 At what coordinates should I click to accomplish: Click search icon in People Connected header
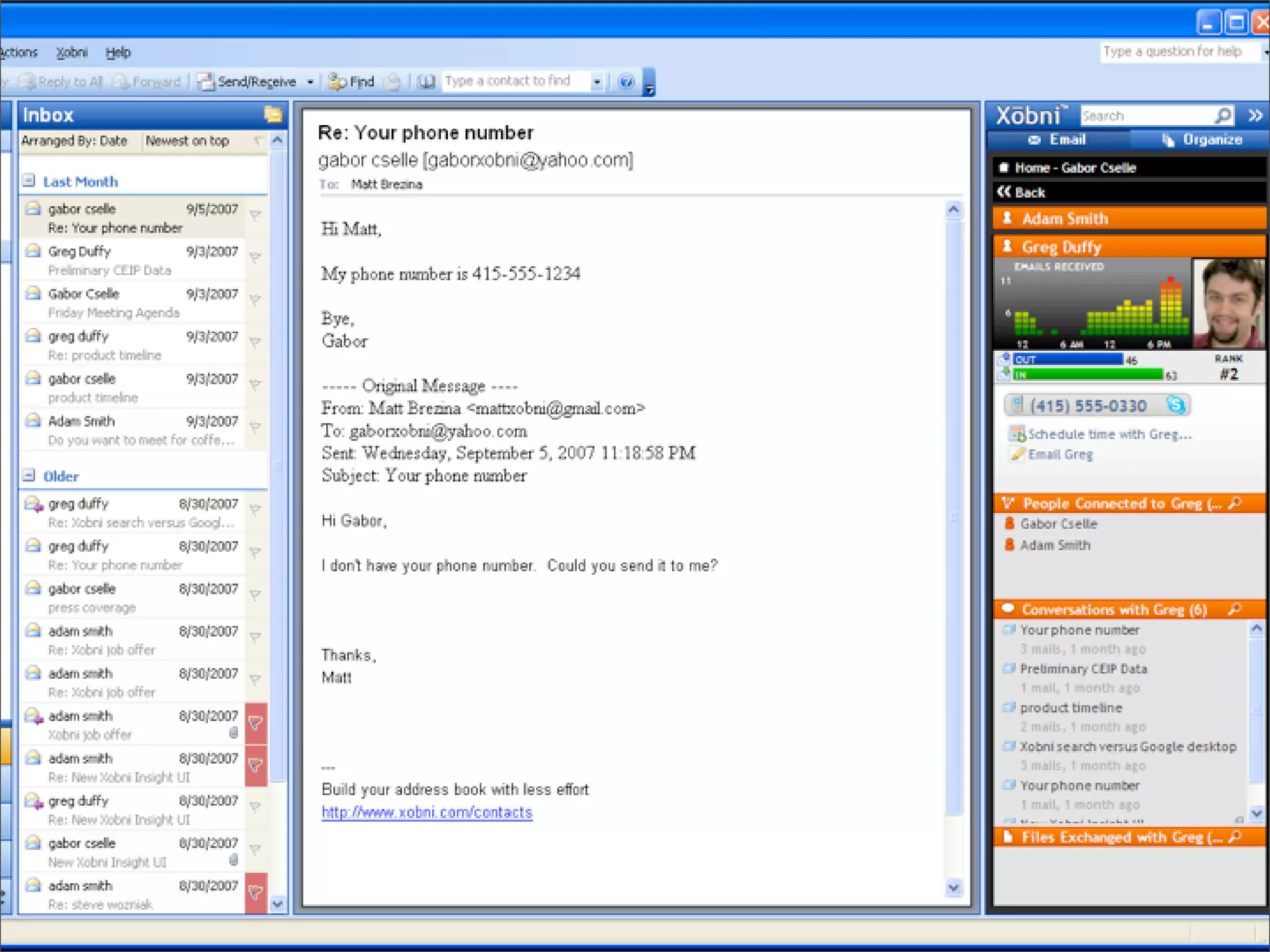[1235, 503]
